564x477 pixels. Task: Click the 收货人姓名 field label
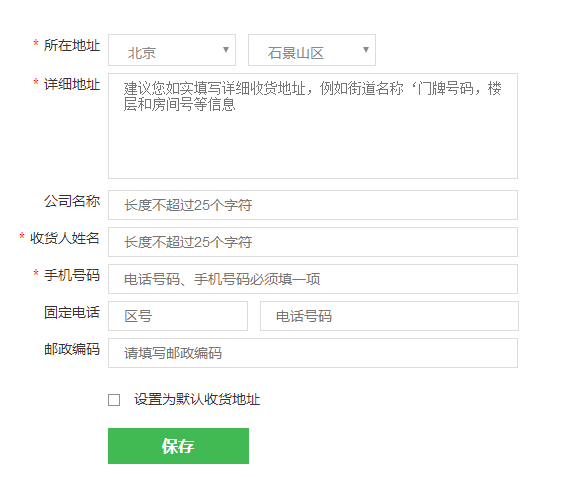65,238
